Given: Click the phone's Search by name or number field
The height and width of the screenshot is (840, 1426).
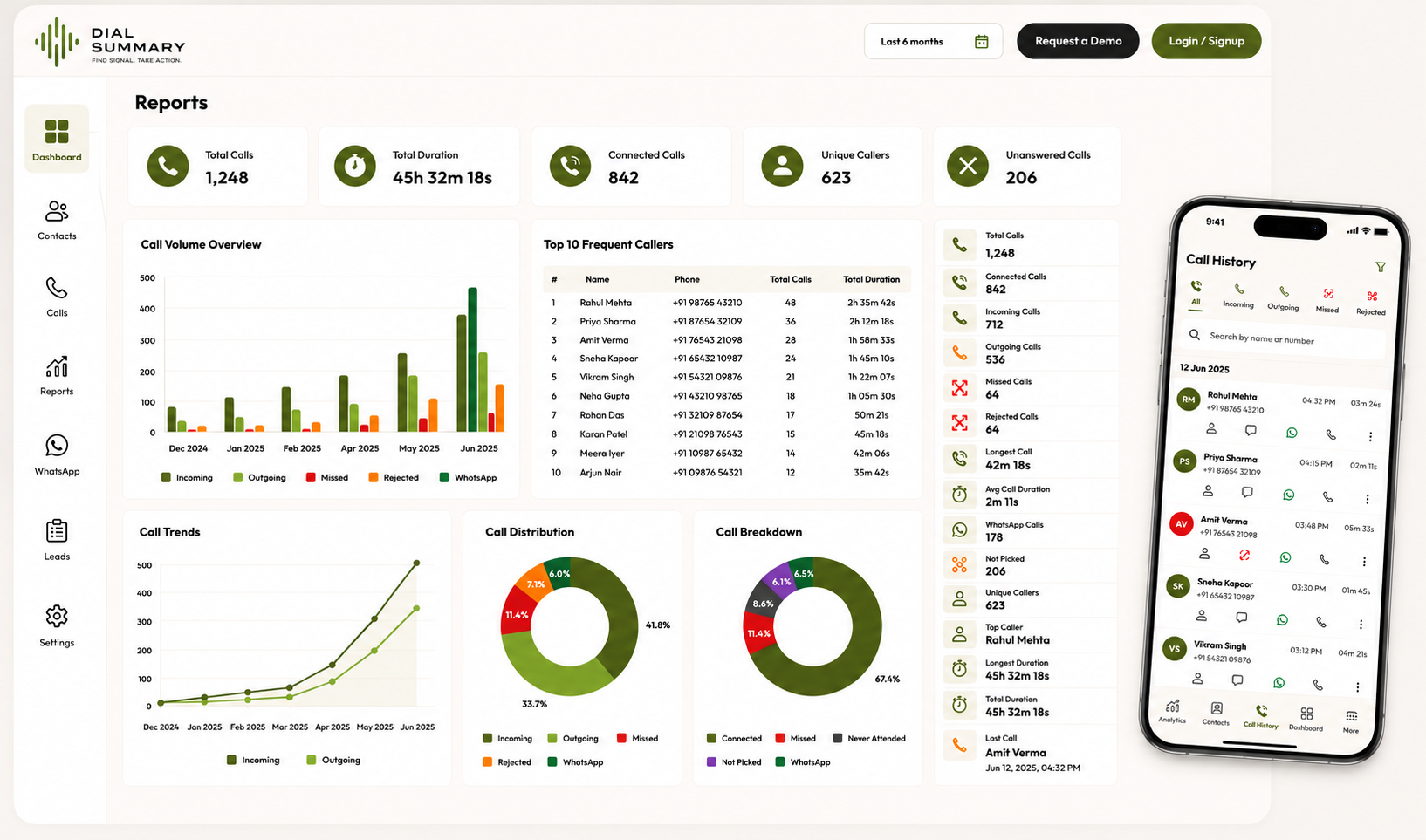Looking at the screenshot, I should 1281,338.
